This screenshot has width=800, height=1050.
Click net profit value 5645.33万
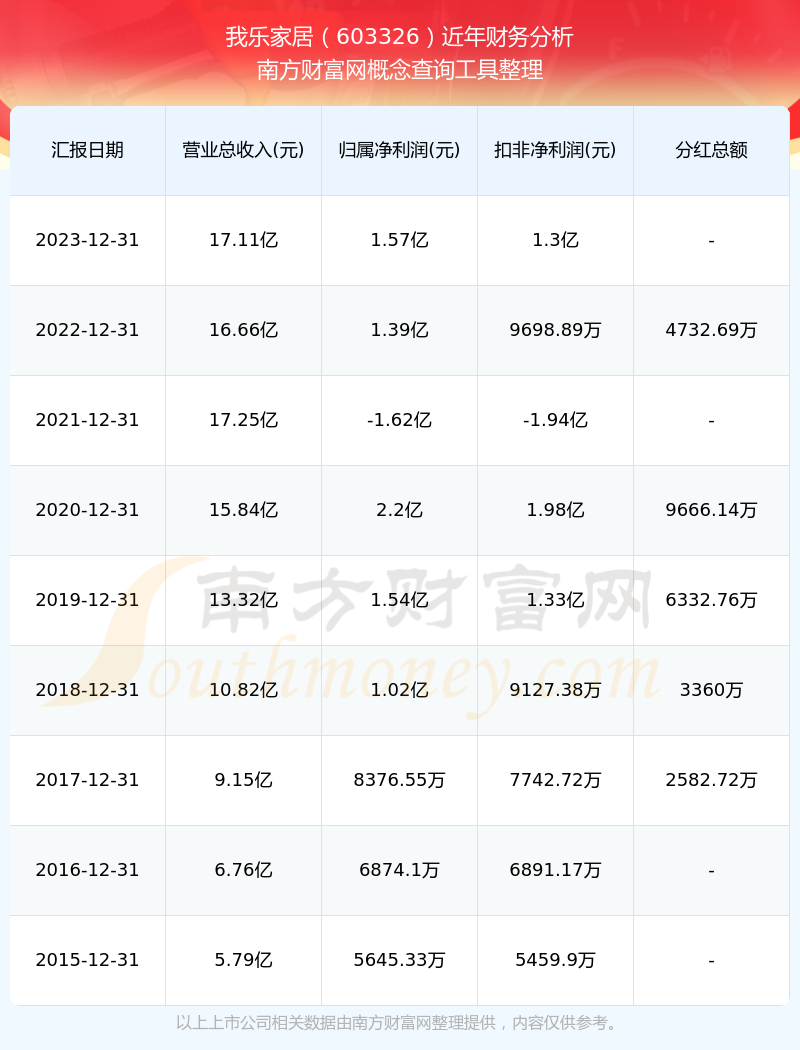point(400,960)
